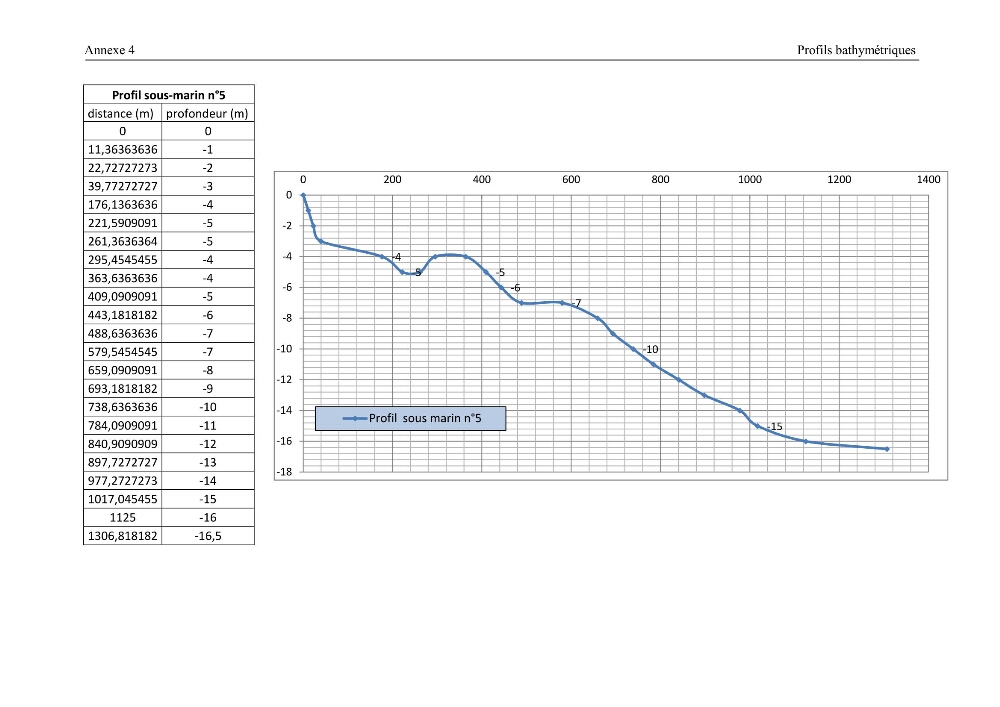Select the 'distance (m)' column header
The height and width of the screenshot is (707, 1000).
[122, 113]
